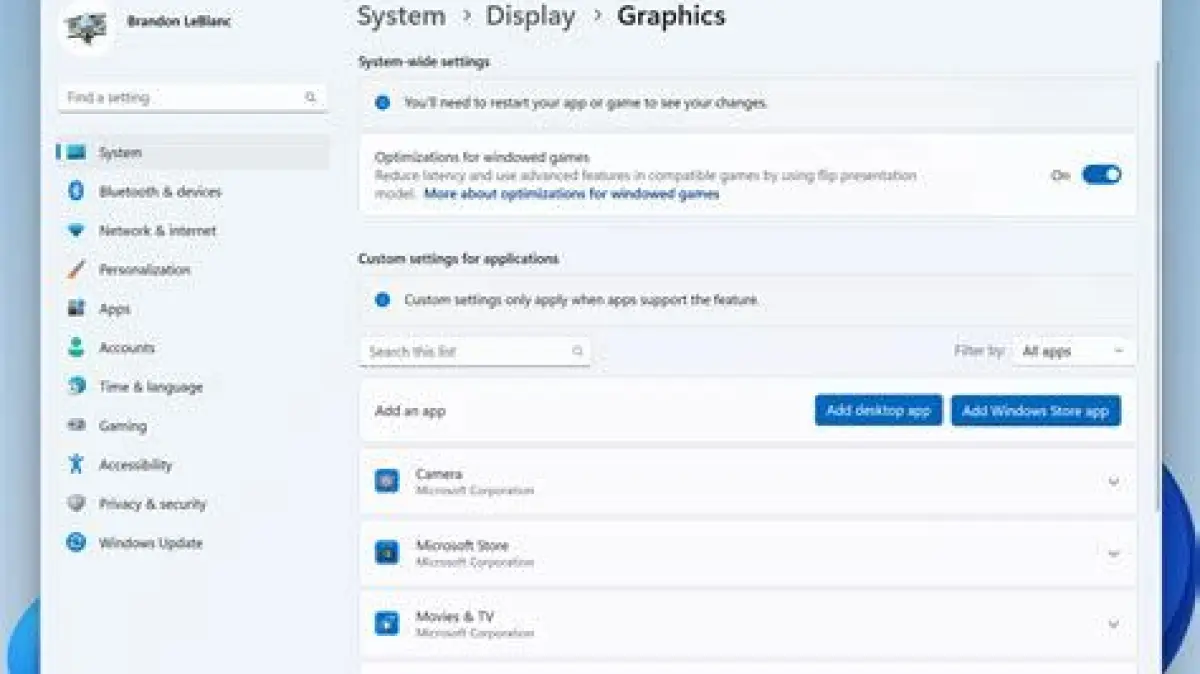Viewport: 1200px width, 674px height.
Task: Select the Accounts person icon
Action: (76, 348)
